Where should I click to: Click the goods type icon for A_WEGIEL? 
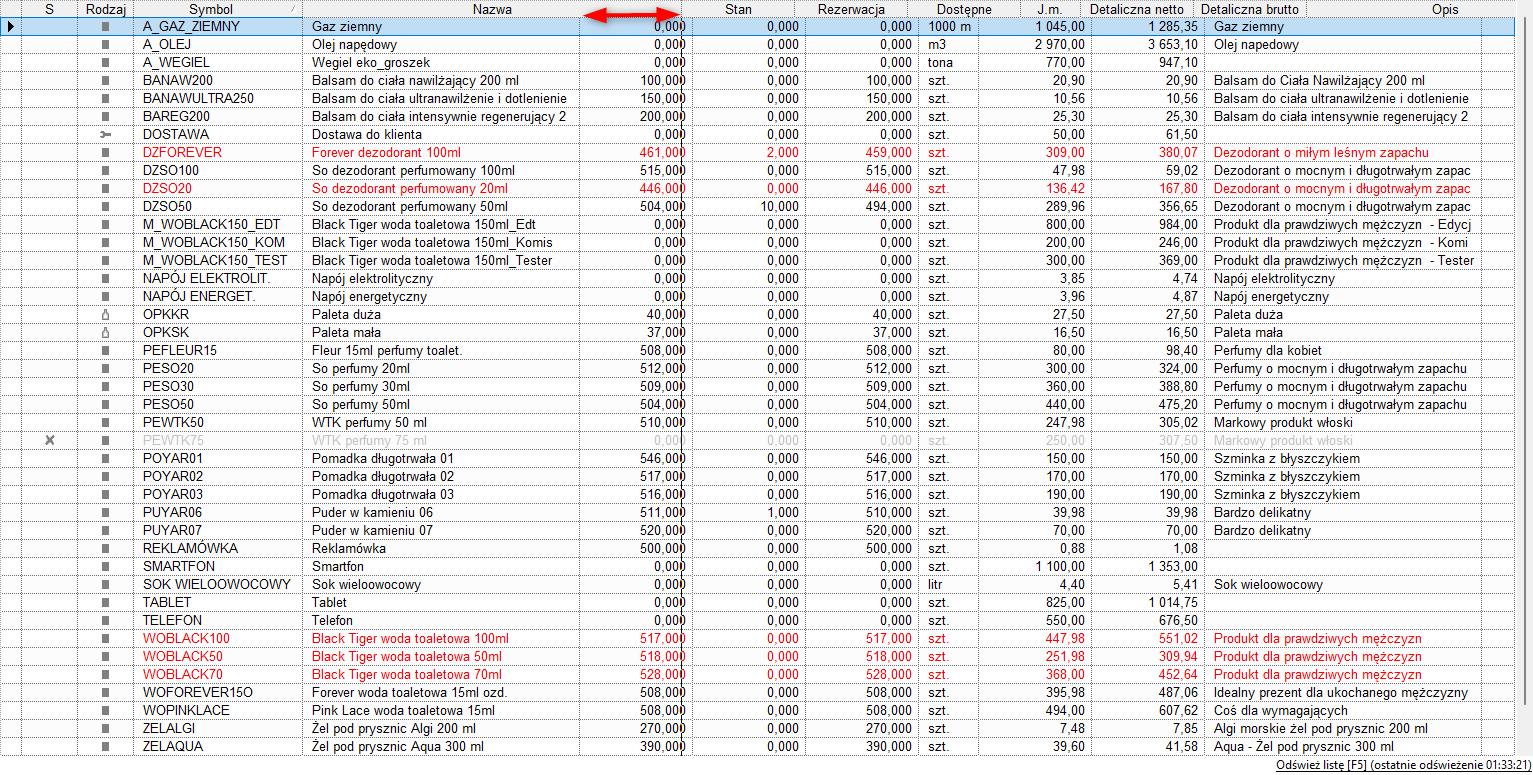(x=105, y=62)
